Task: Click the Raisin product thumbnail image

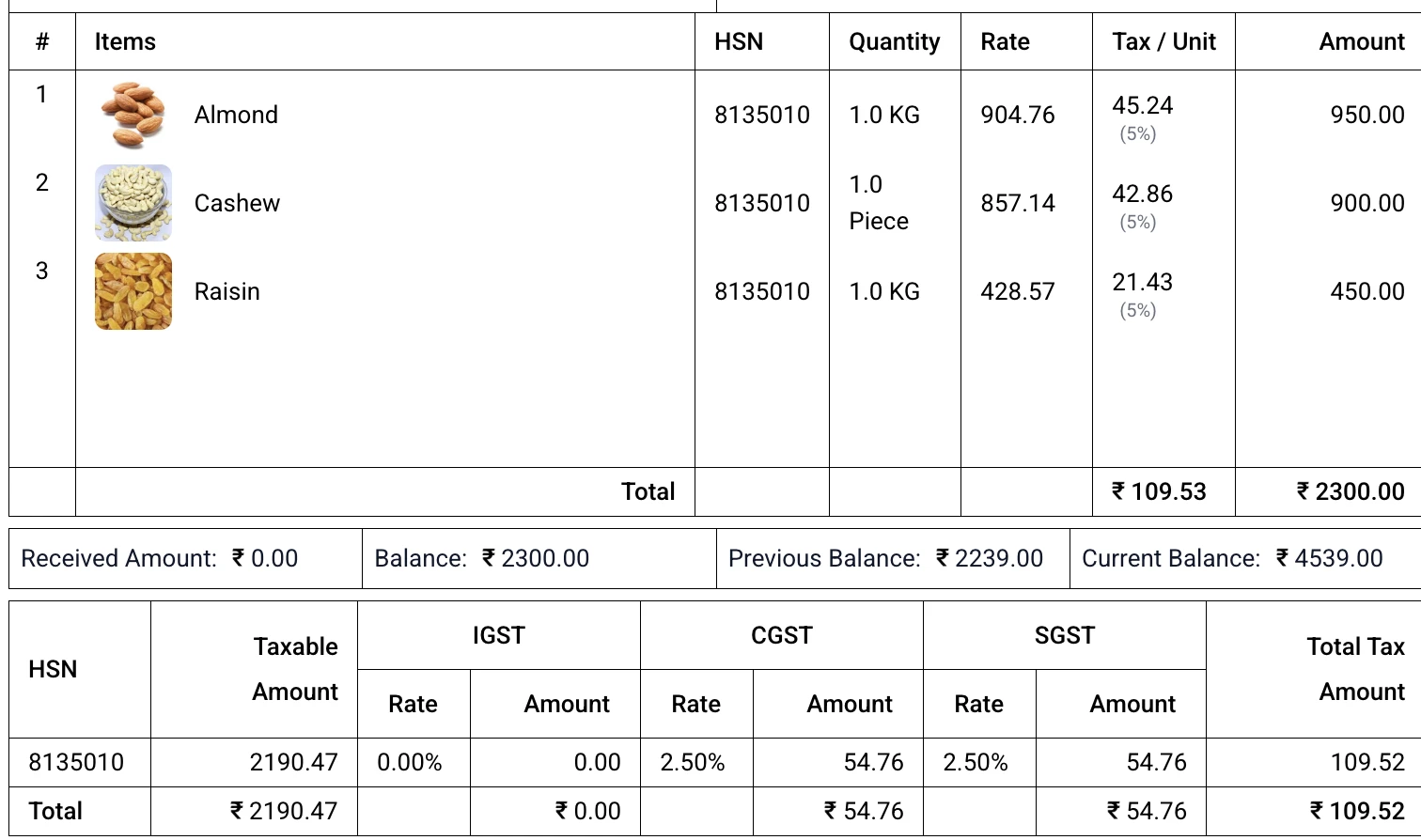Action: 133,291
